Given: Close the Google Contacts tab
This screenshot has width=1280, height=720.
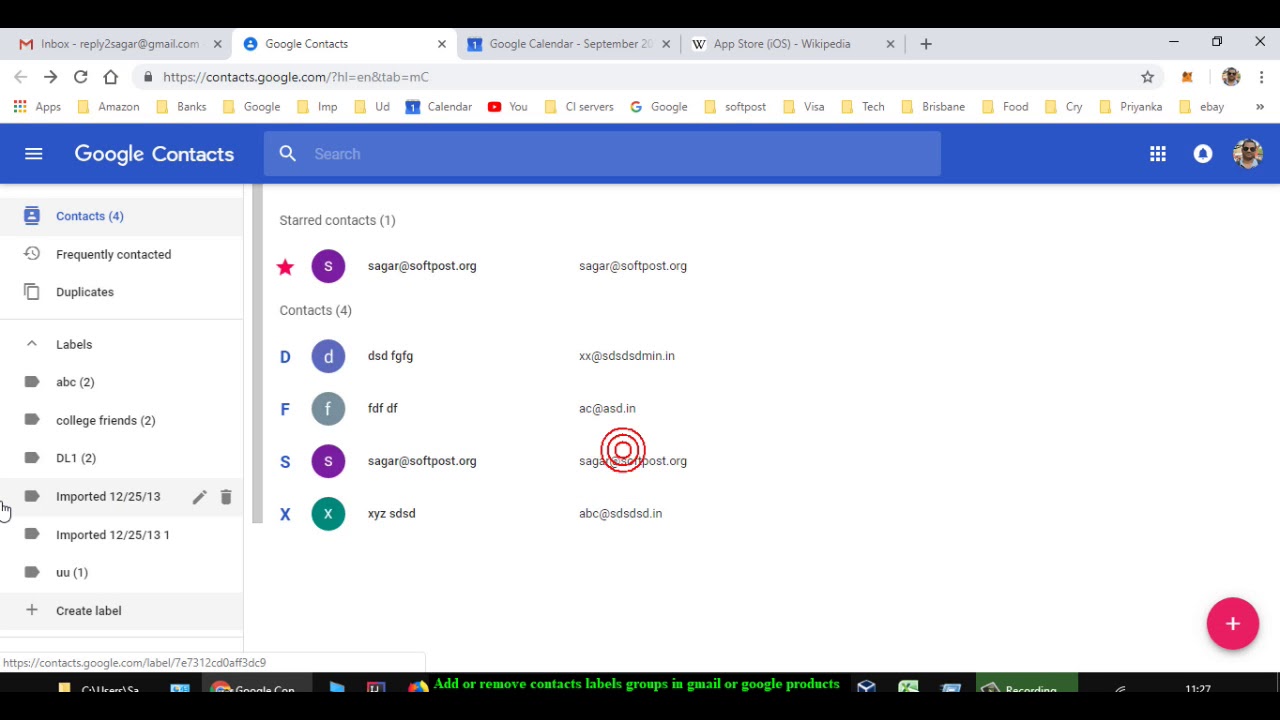Looking at the screenshot, I should click(442, 44).
